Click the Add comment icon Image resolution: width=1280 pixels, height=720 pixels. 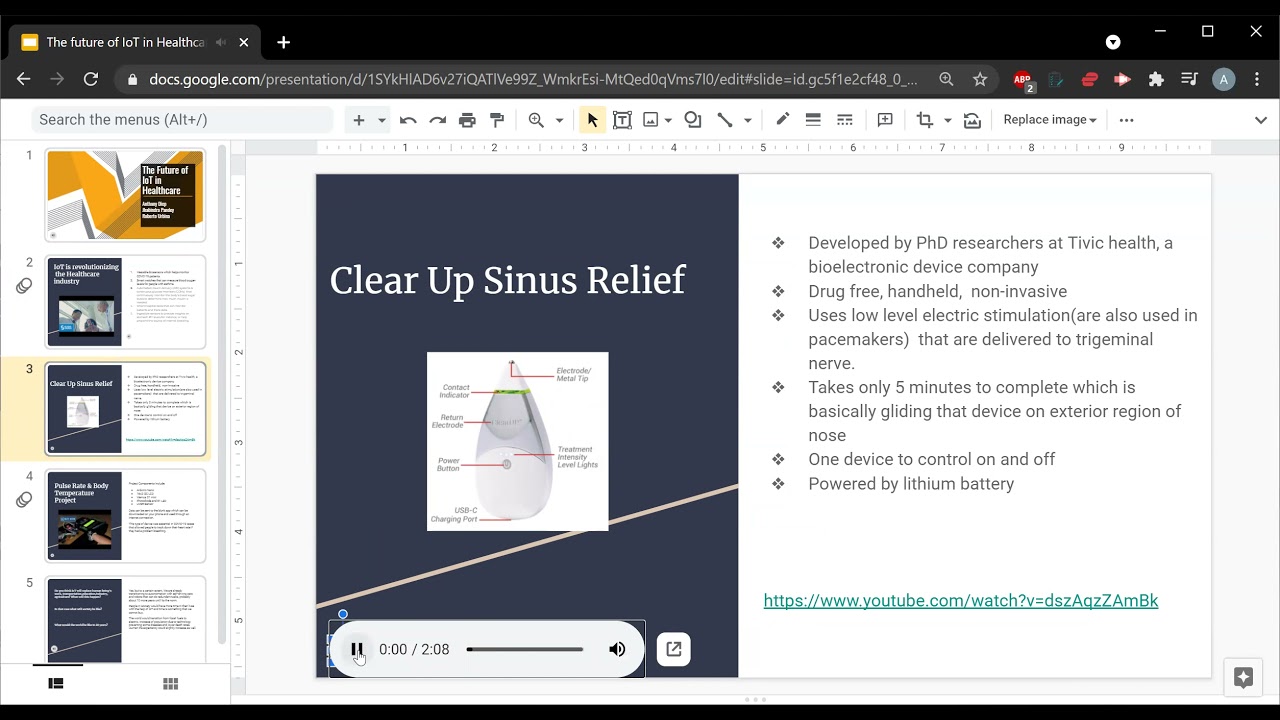click(885, 120)
